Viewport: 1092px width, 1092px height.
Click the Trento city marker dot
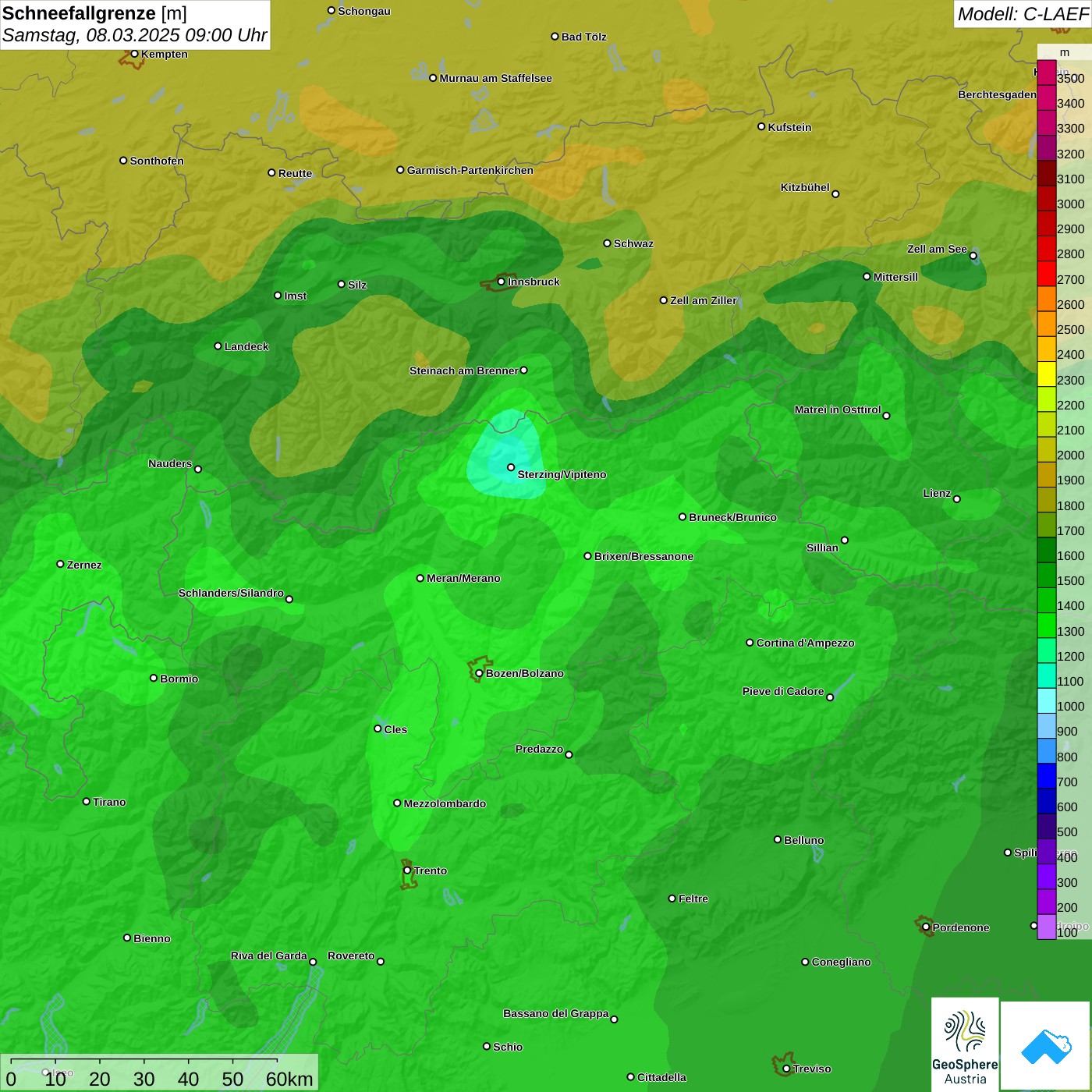click(407, 870)
